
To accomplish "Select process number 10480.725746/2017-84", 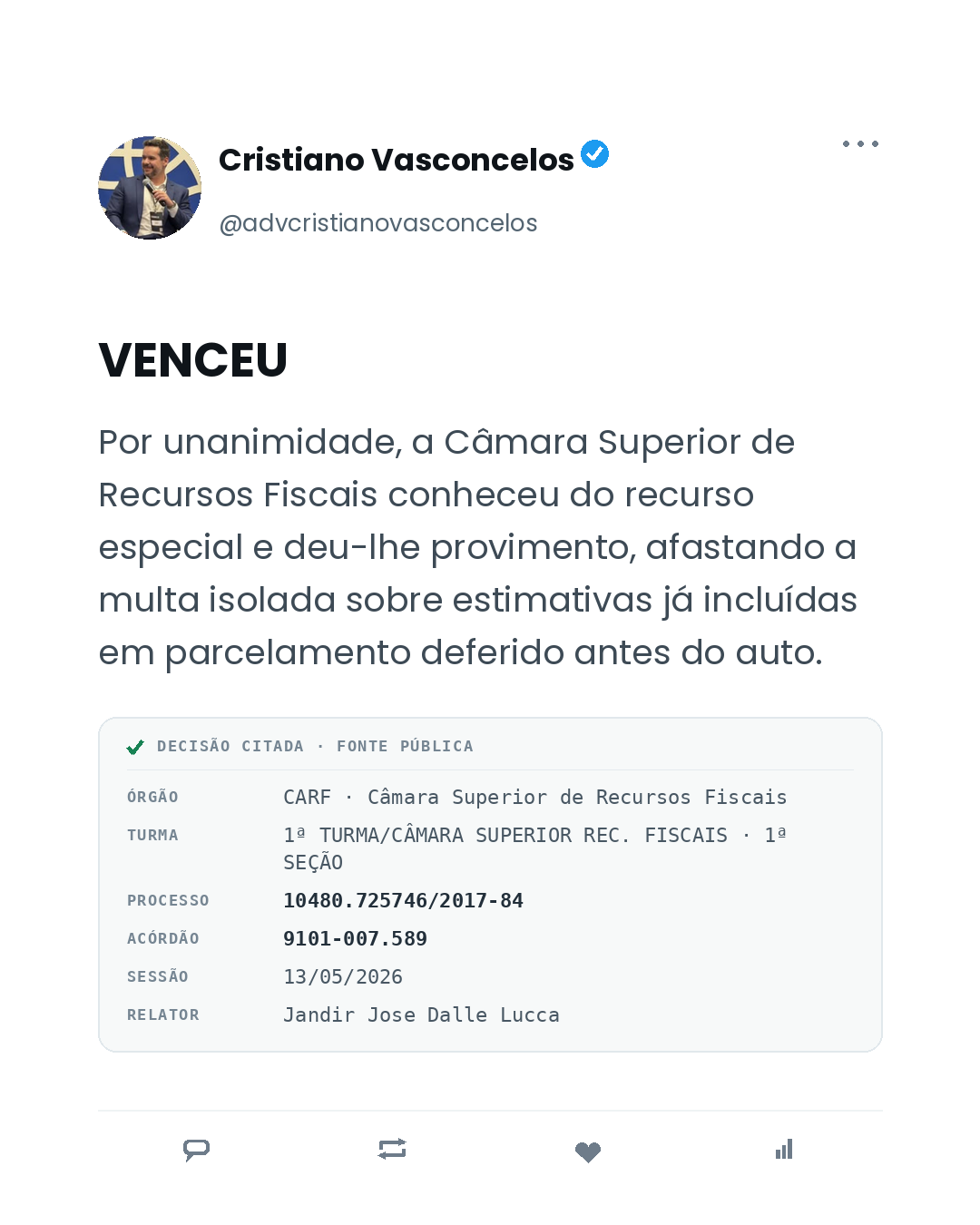I will (403, 900).
